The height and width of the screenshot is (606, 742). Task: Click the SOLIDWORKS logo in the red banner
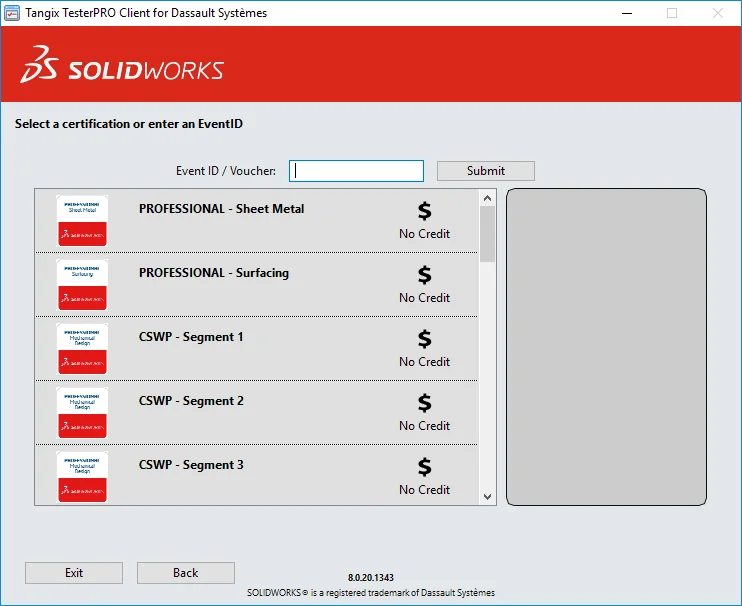(122, 65)
